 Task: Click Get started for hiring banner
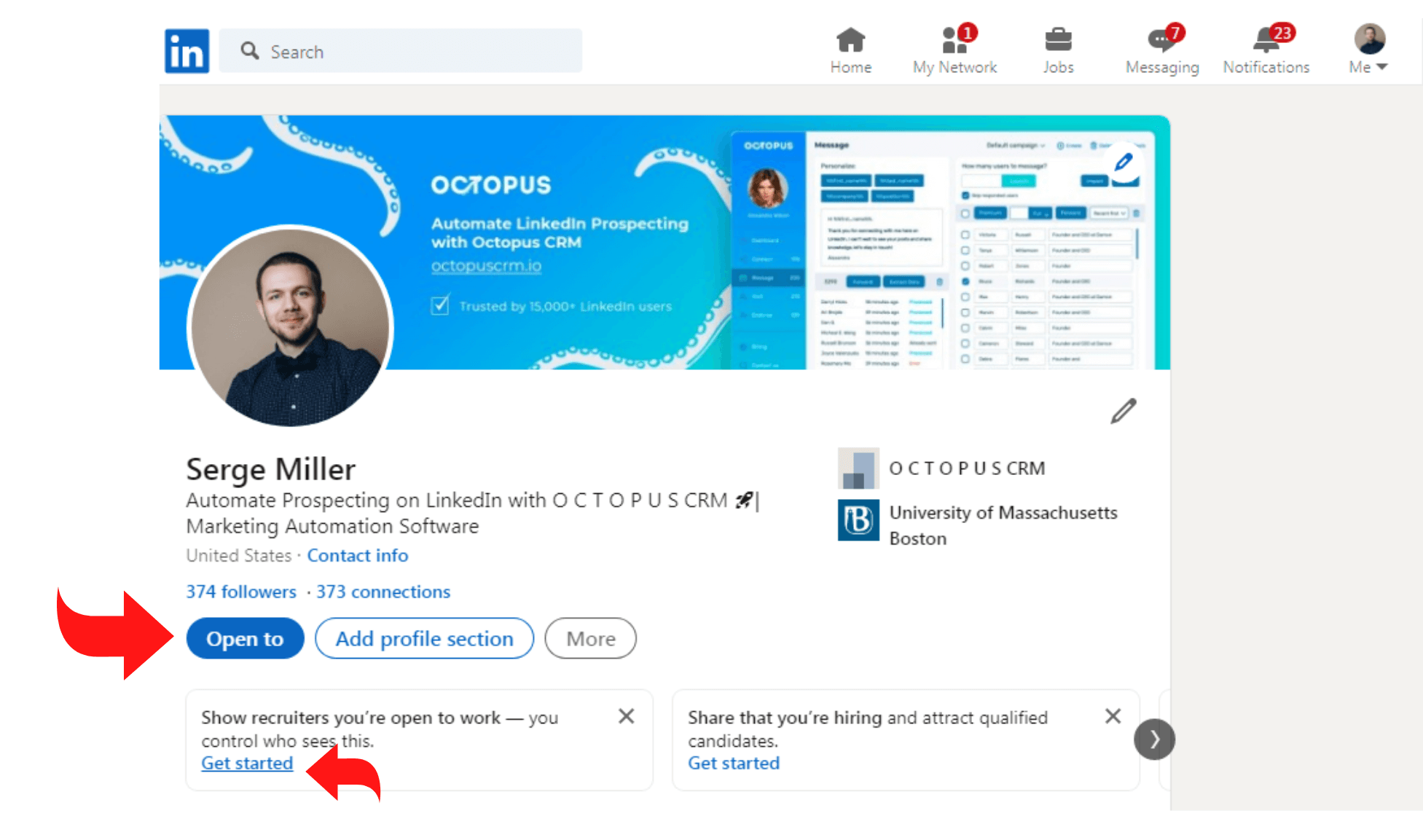pyautogui.click(x=732, y=763)
